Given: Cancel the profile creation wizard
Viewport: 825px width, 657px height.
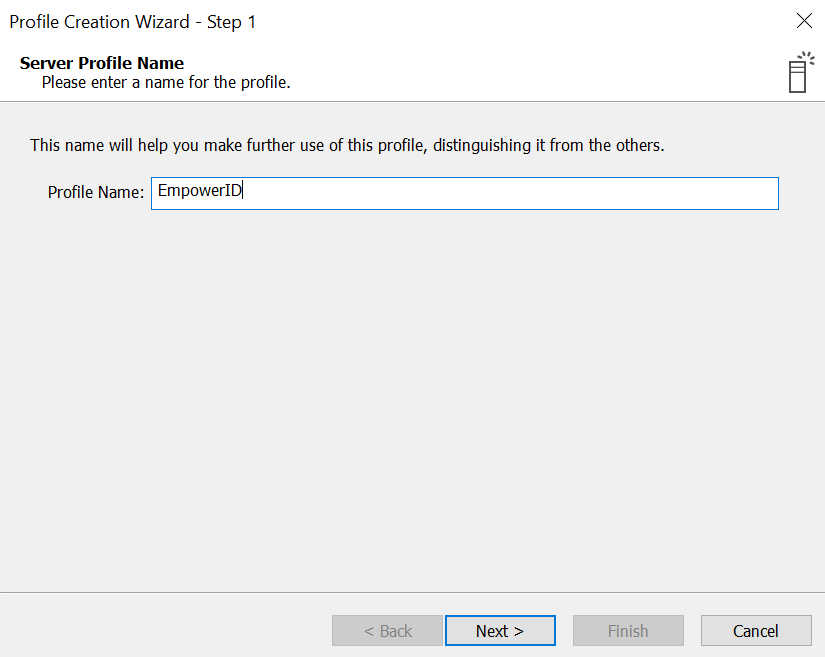Looking at the screenshot, I should coord(755,631).
